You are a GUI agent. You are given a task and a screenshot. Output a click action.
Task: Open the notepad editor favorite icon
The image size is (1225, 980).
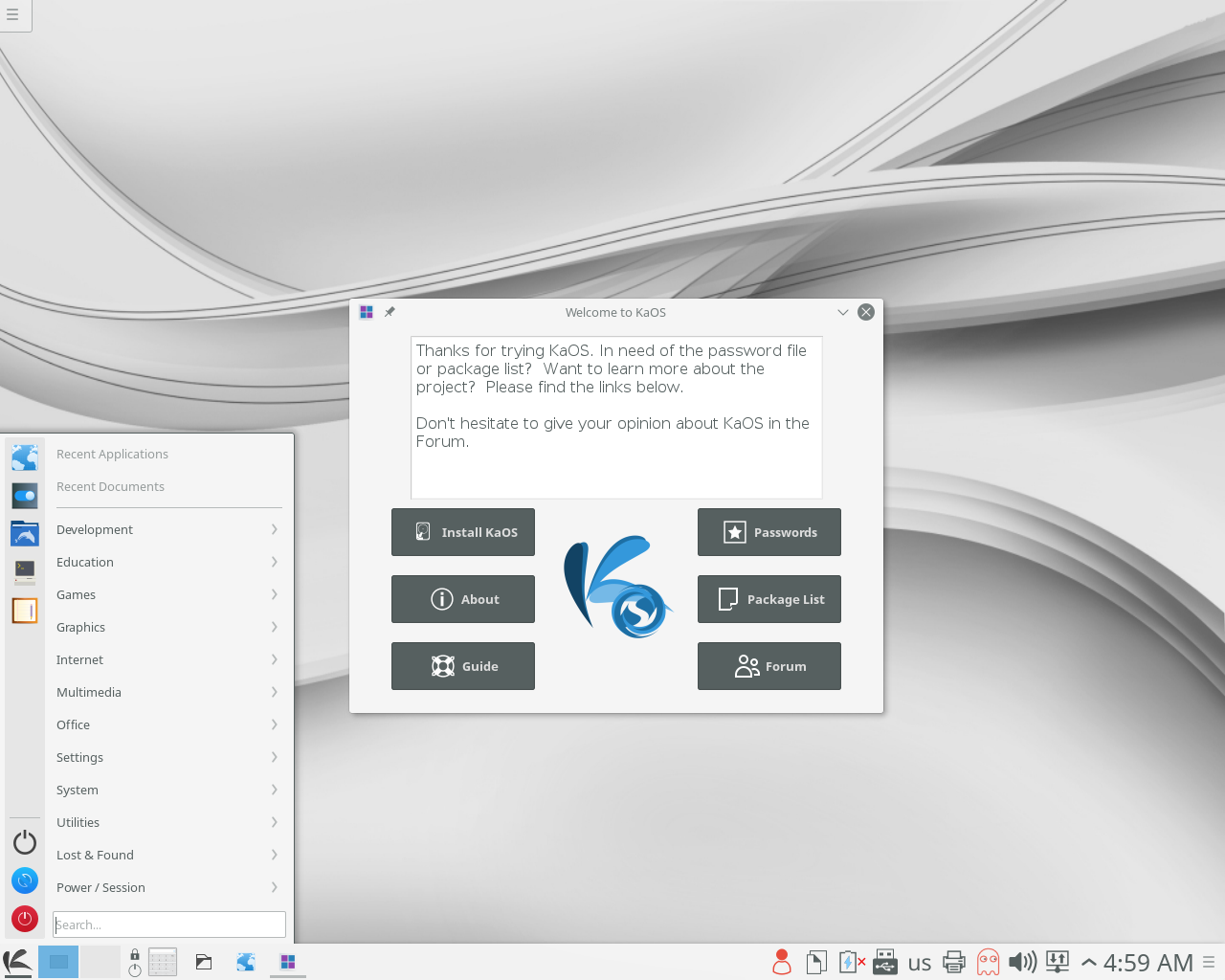tap(25, 611)
